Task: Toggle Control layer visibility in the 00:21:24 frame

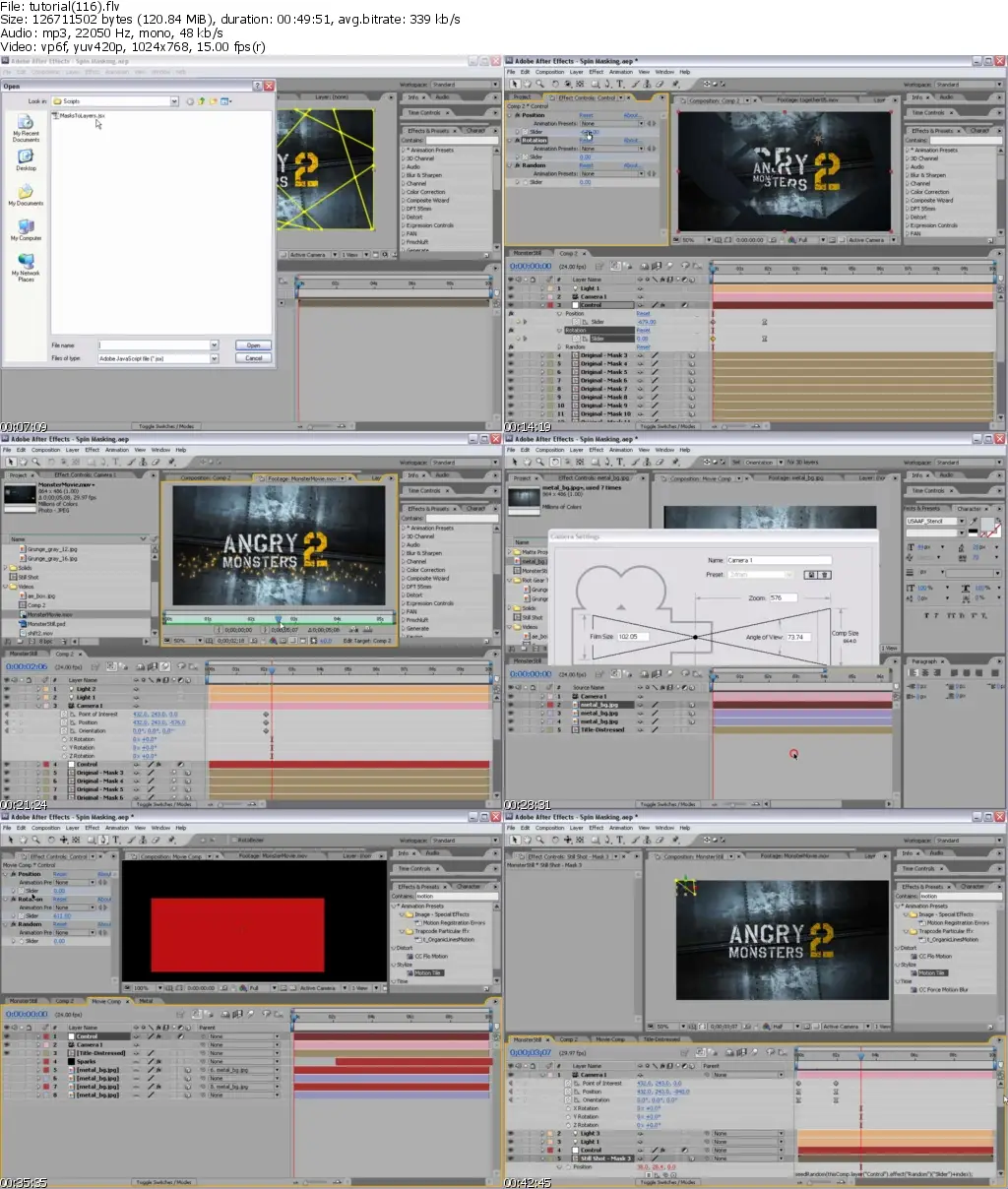Action: [7, 764]
